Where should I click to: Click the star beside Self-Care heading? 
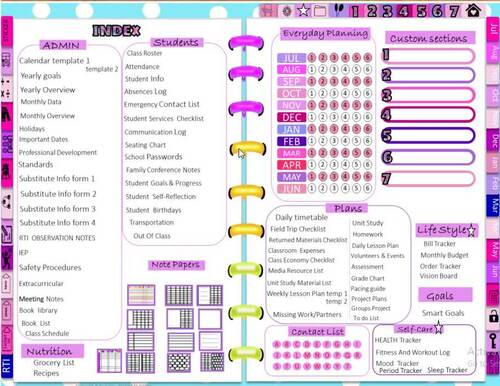point(438,327)
